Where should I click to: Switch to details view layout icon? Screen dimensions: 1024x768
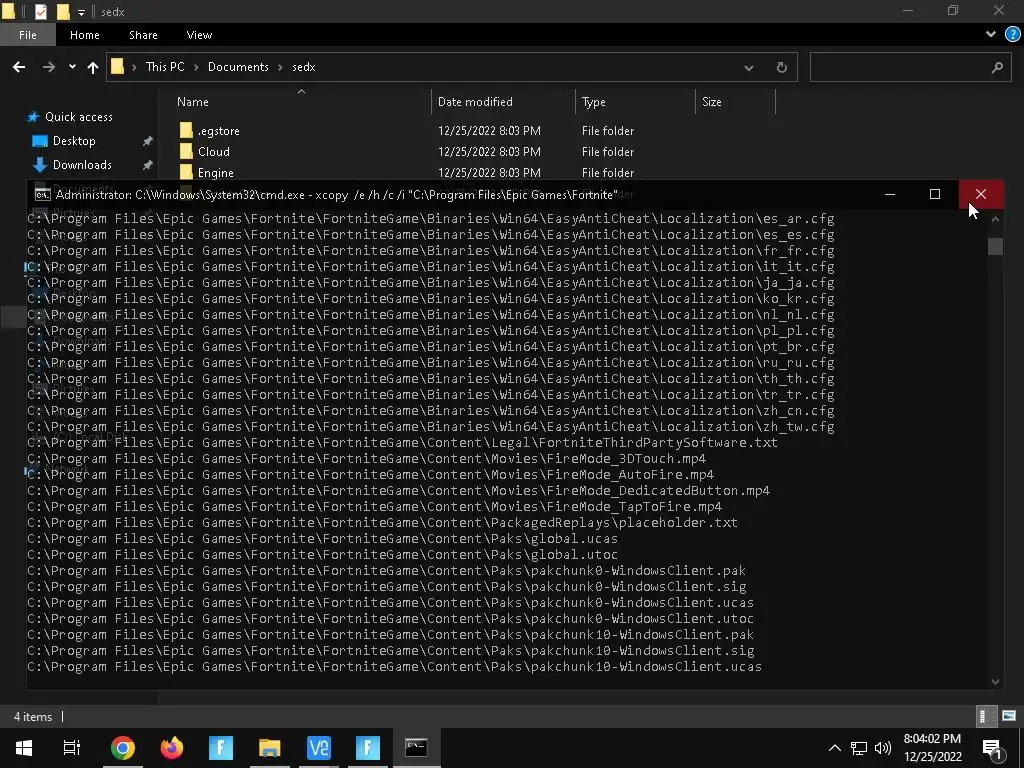[x=984, y=716]
